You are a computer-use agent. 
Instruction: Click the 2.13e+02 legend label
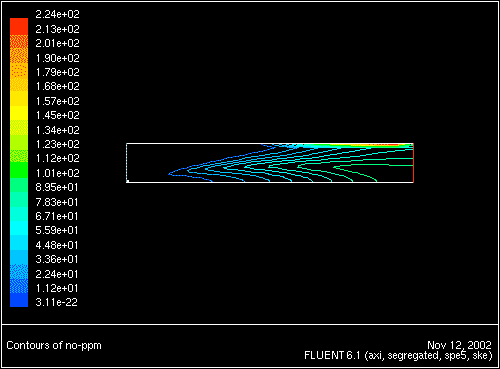57,29
